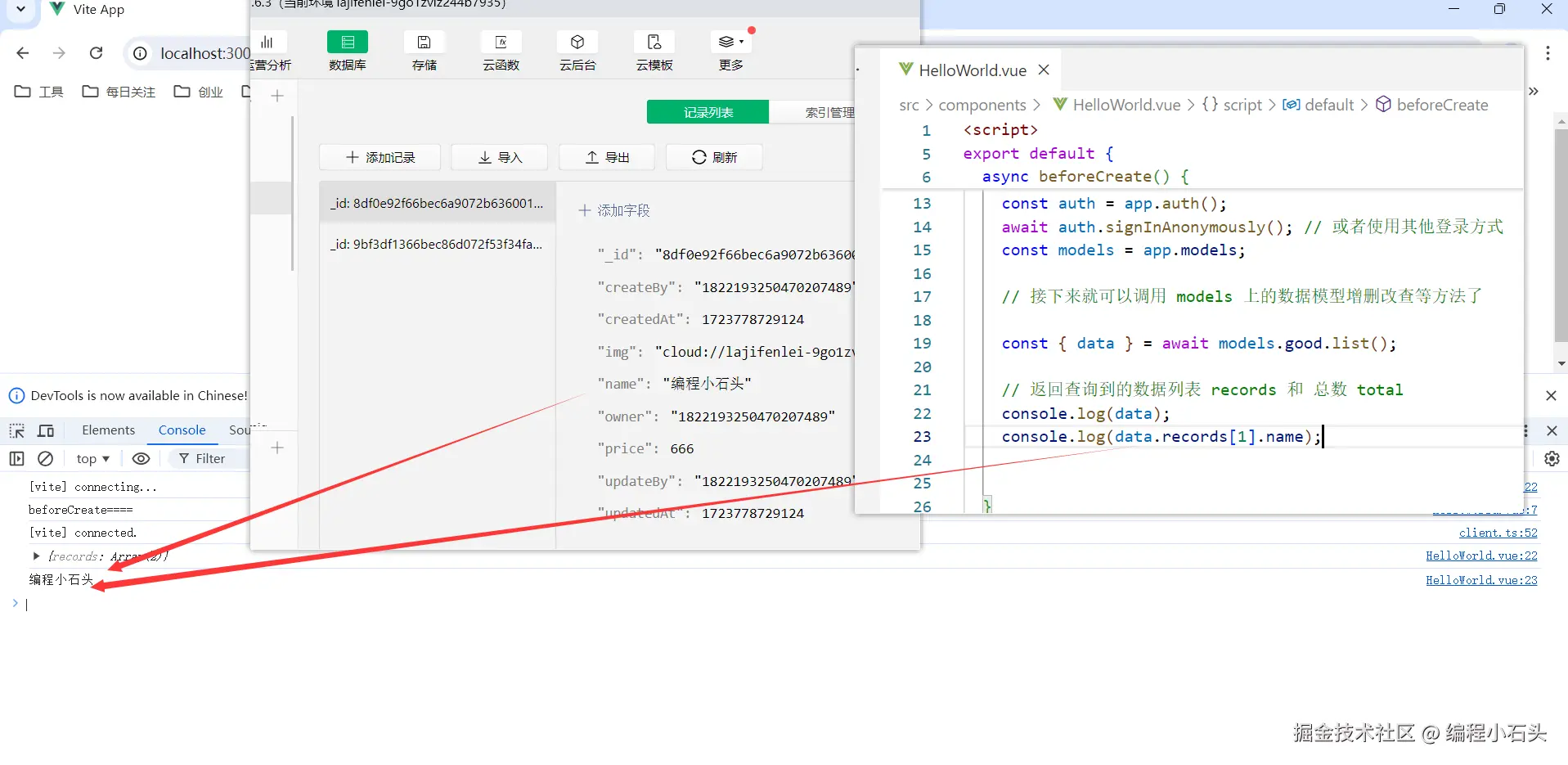Close the DevTools Chinese notification bar
The height and width of the screenshot is (765, 1568).
click(1551, 395)
